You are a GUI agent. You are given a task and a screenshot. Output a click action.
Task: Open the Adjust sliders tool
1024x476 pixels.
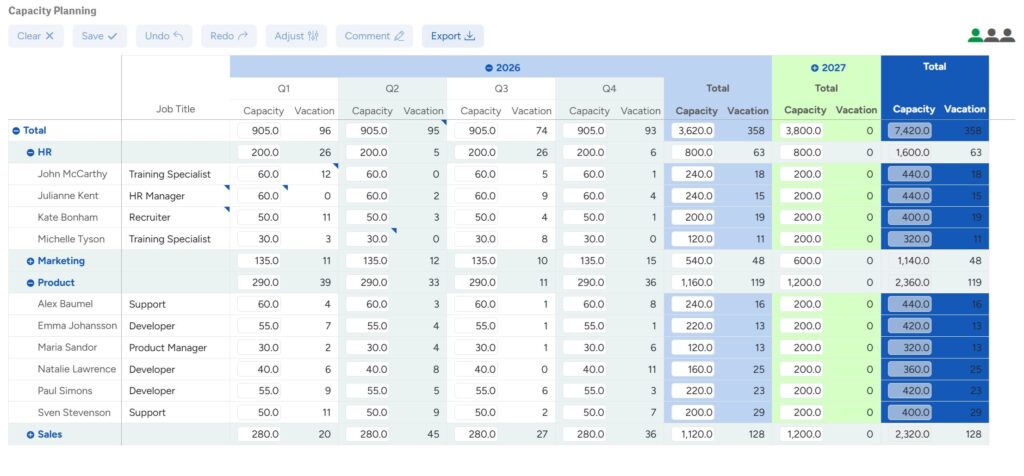tap(296, 36)
